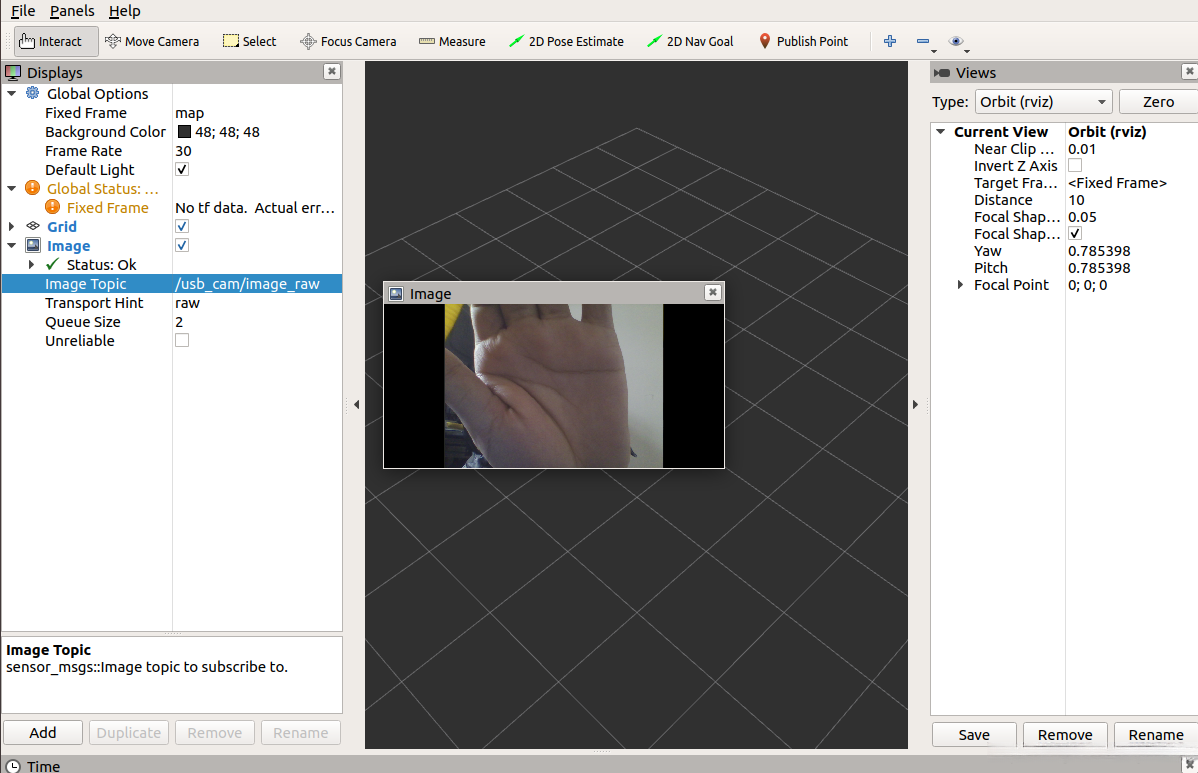Click the Global Options gear icon
The image size is (1198, 773).
click(33, 93)
